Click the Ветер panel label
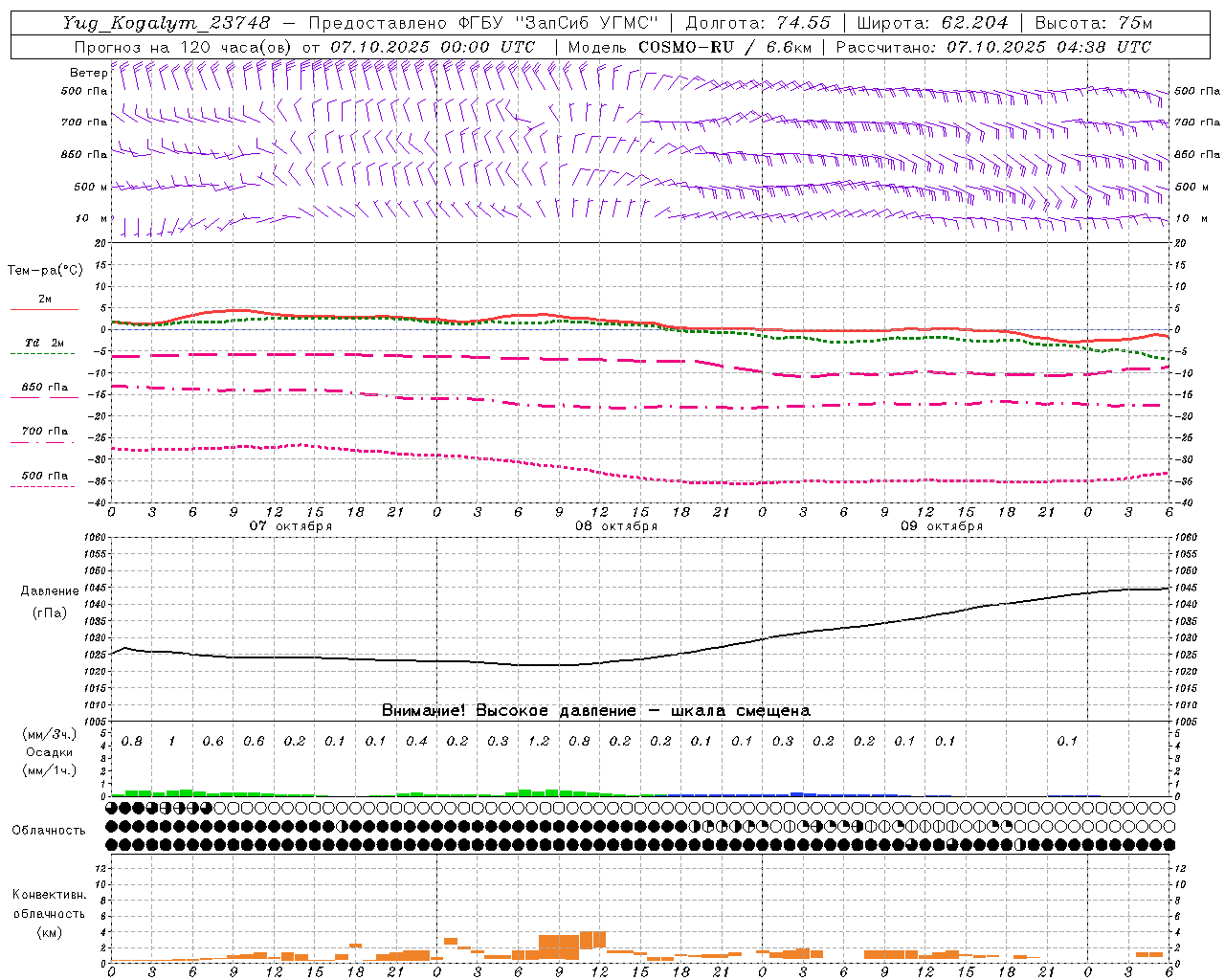Viewport: 1225px width, 980px height. [88, 73]
